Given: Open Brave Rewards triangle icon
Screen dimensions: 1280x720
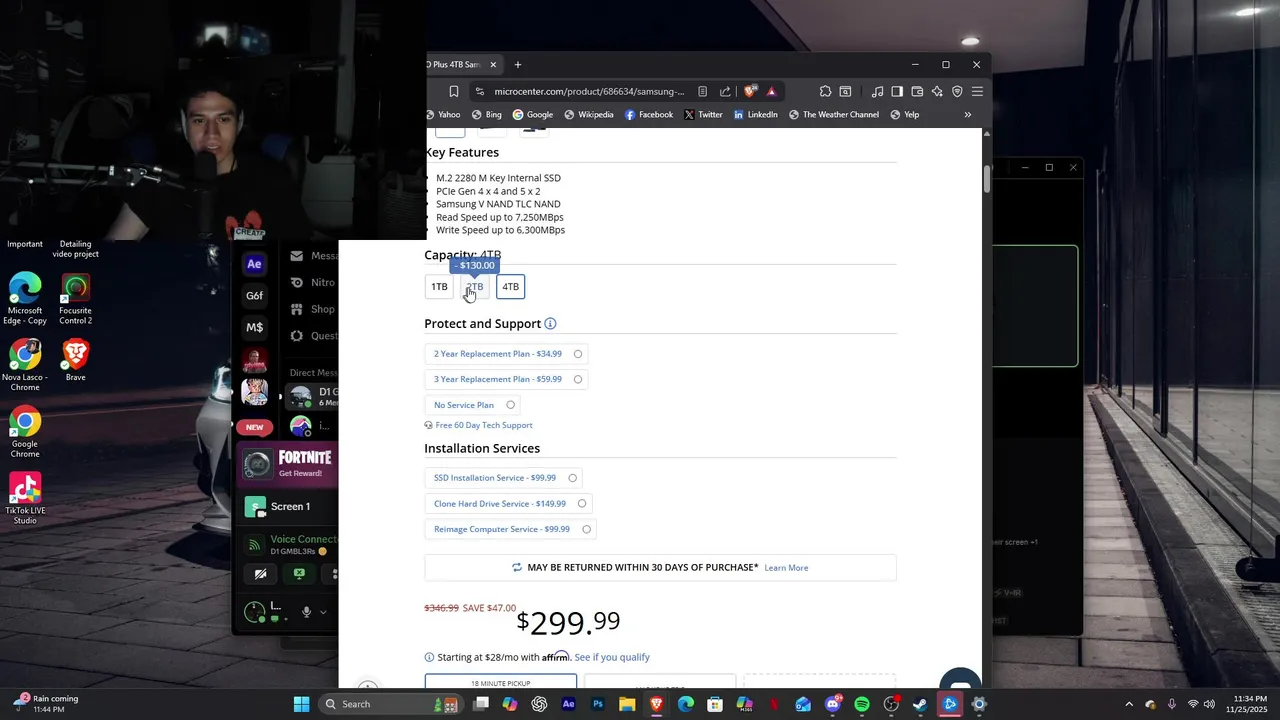Looking at the screenshot, I should pos(771,91).
